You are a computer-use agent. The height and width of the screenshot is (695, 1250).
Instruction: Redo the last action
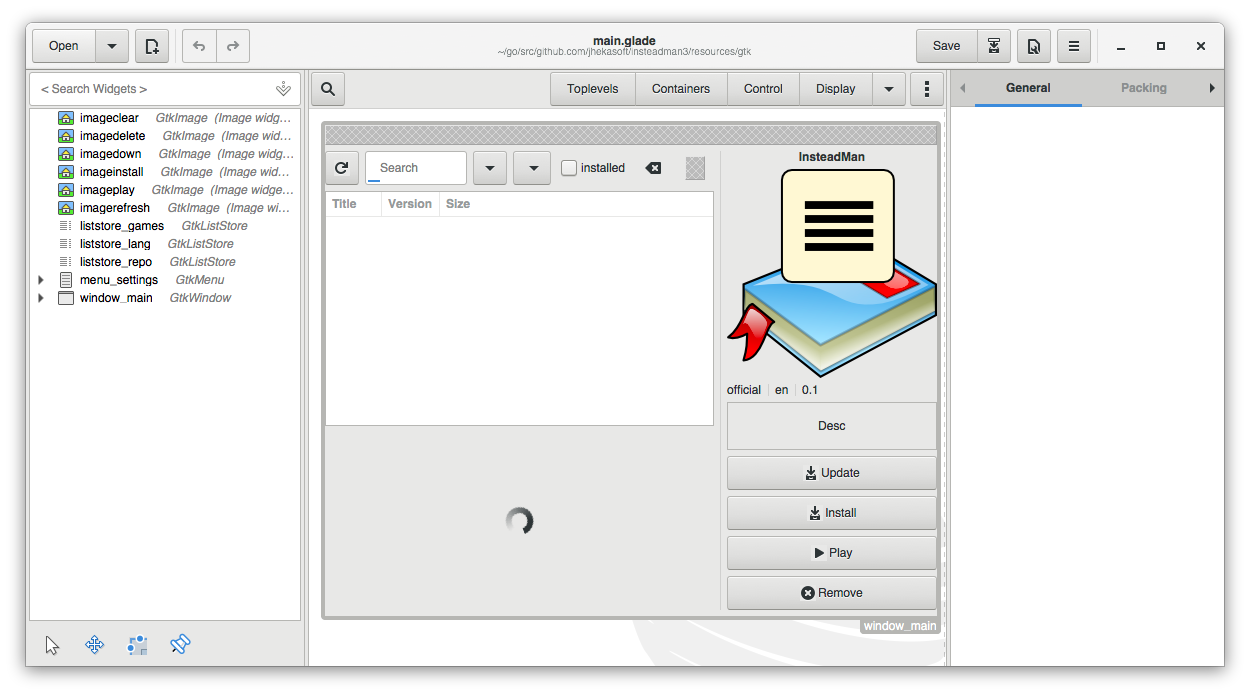point(233,46)
